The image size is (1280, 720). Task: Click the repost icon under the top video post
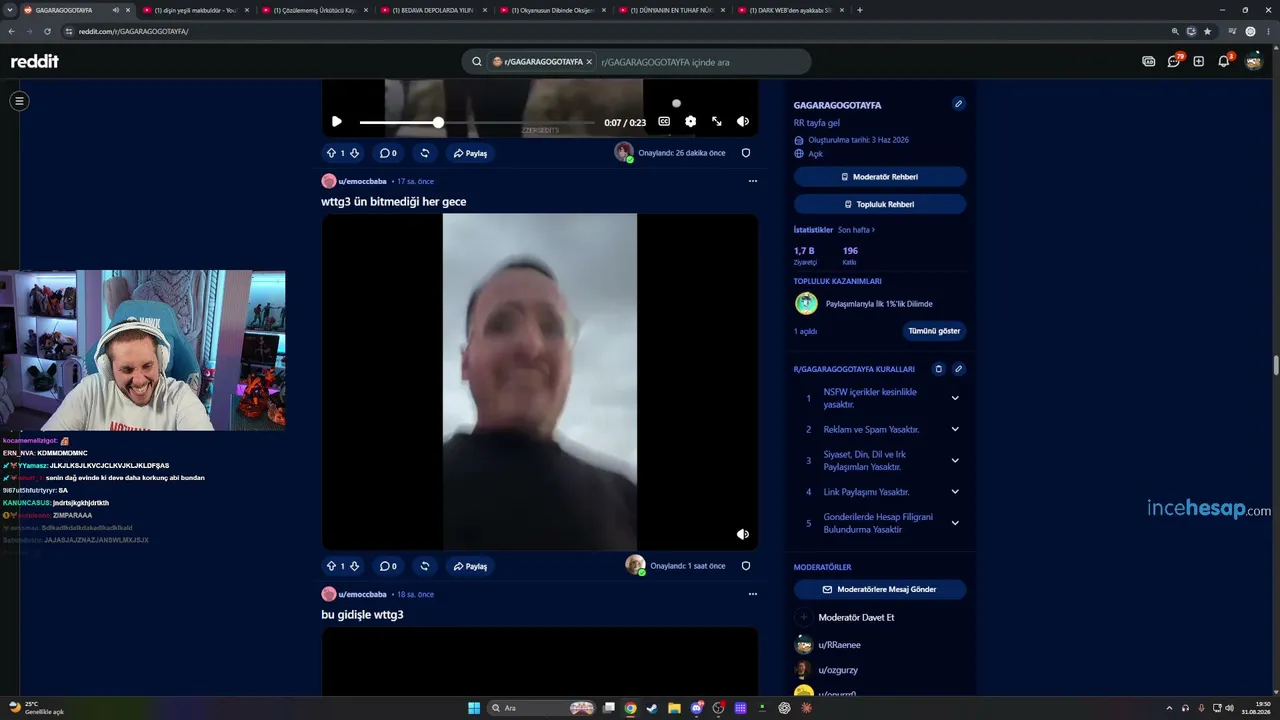tap(424, 153)
